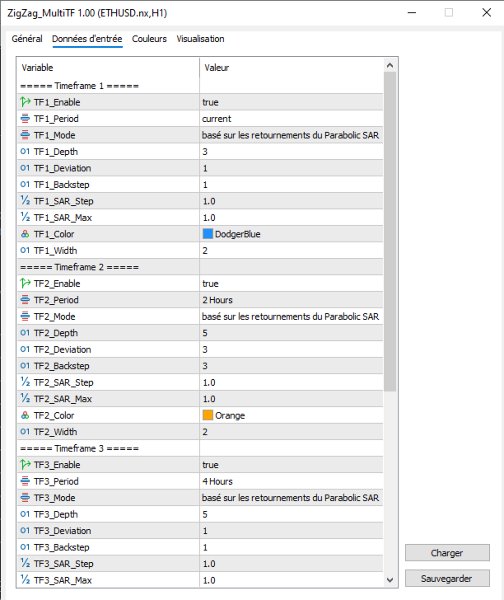
Task: Click the DodgerBlue color swatch for TF1_Color
Action: tap(207, 234)
